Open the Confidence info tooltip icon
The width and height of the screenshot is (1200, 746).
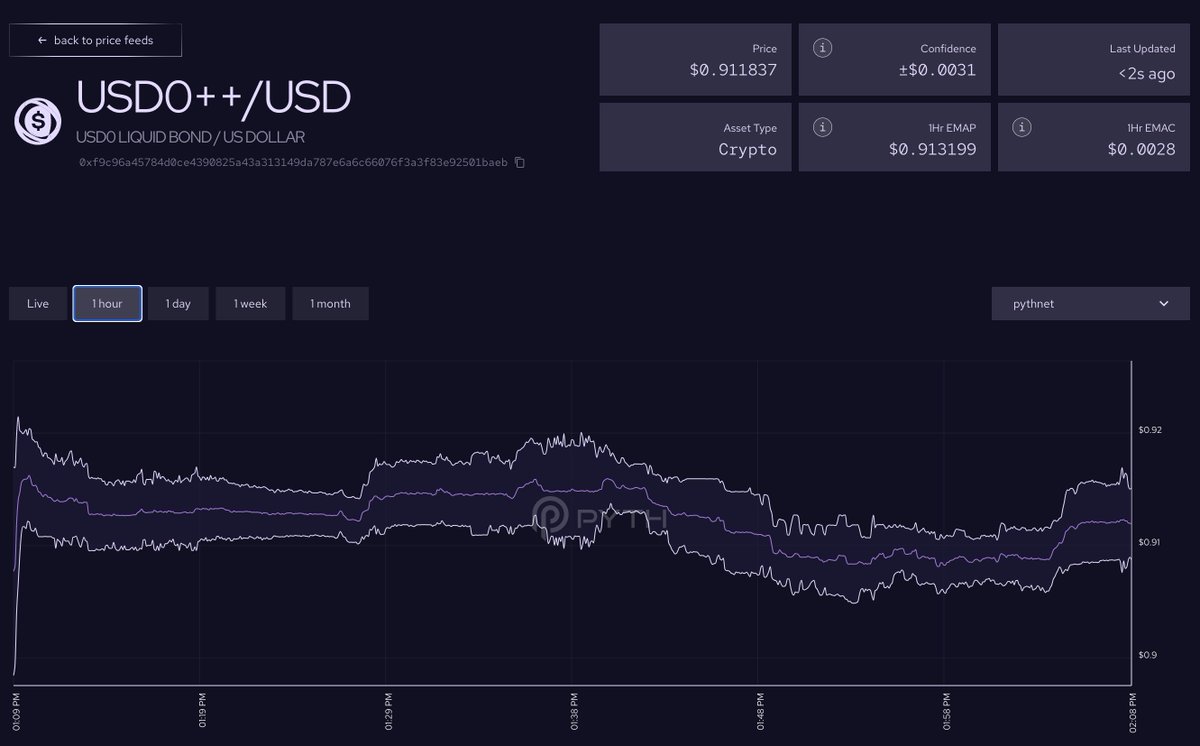(822, 47)
